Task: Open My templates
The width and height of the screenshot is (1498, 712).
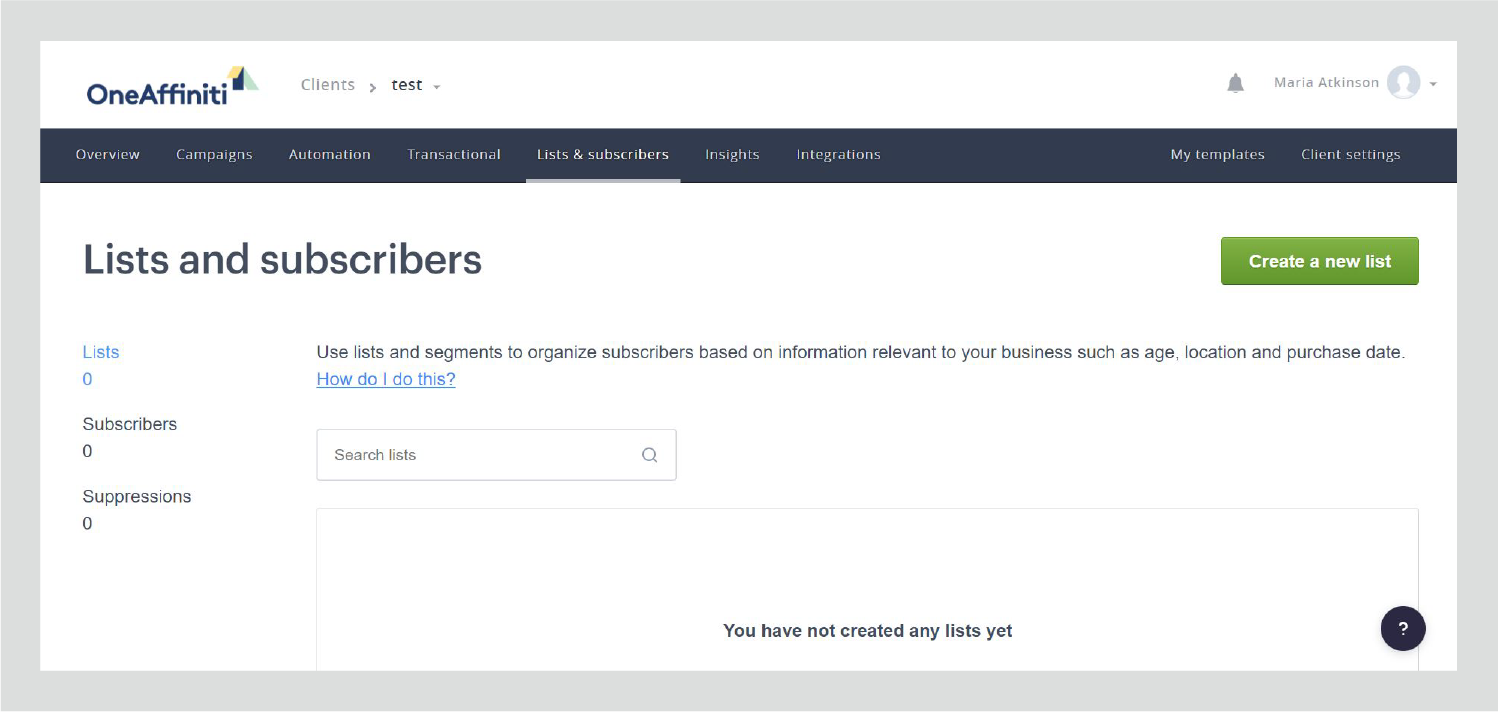Action: click(1218, 155)
